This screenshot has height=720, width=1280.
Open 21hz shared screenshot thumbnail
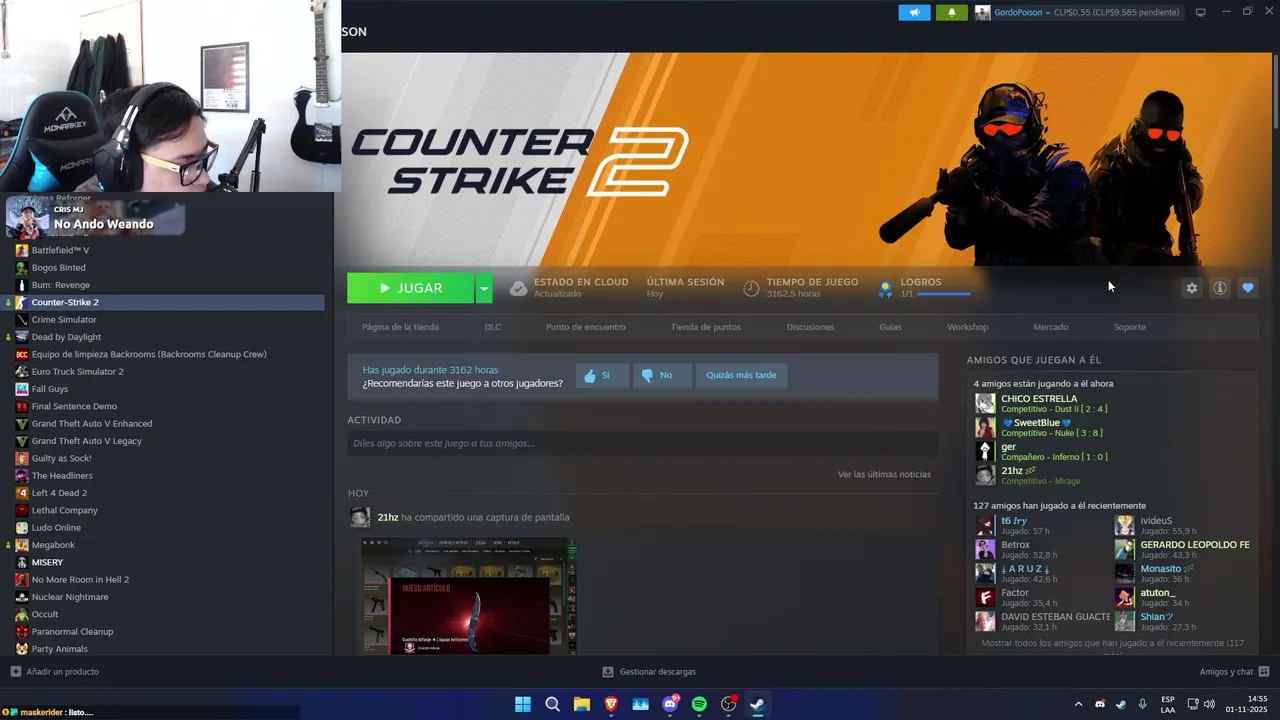(469, 596)
